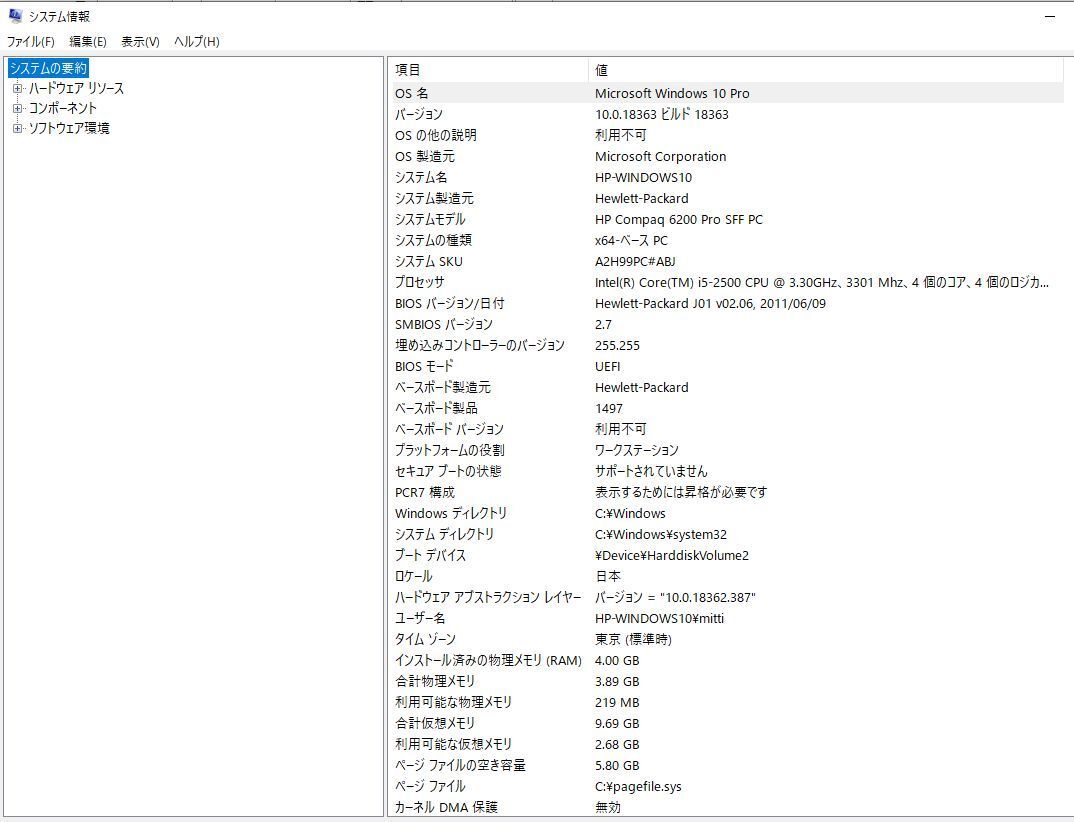Open the 編集(E) menu
The height and width of the screenshot is (822, 1074).
pyautogui.click(x=87, y=42)
